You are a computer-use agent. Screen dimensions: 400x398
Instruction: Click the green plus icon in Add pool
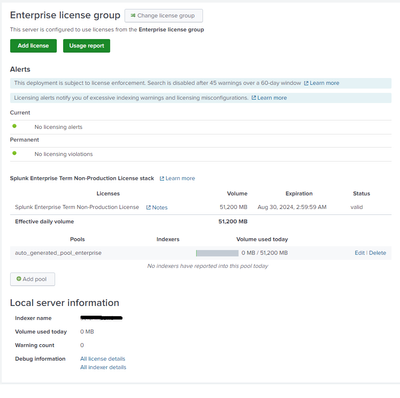19,279
